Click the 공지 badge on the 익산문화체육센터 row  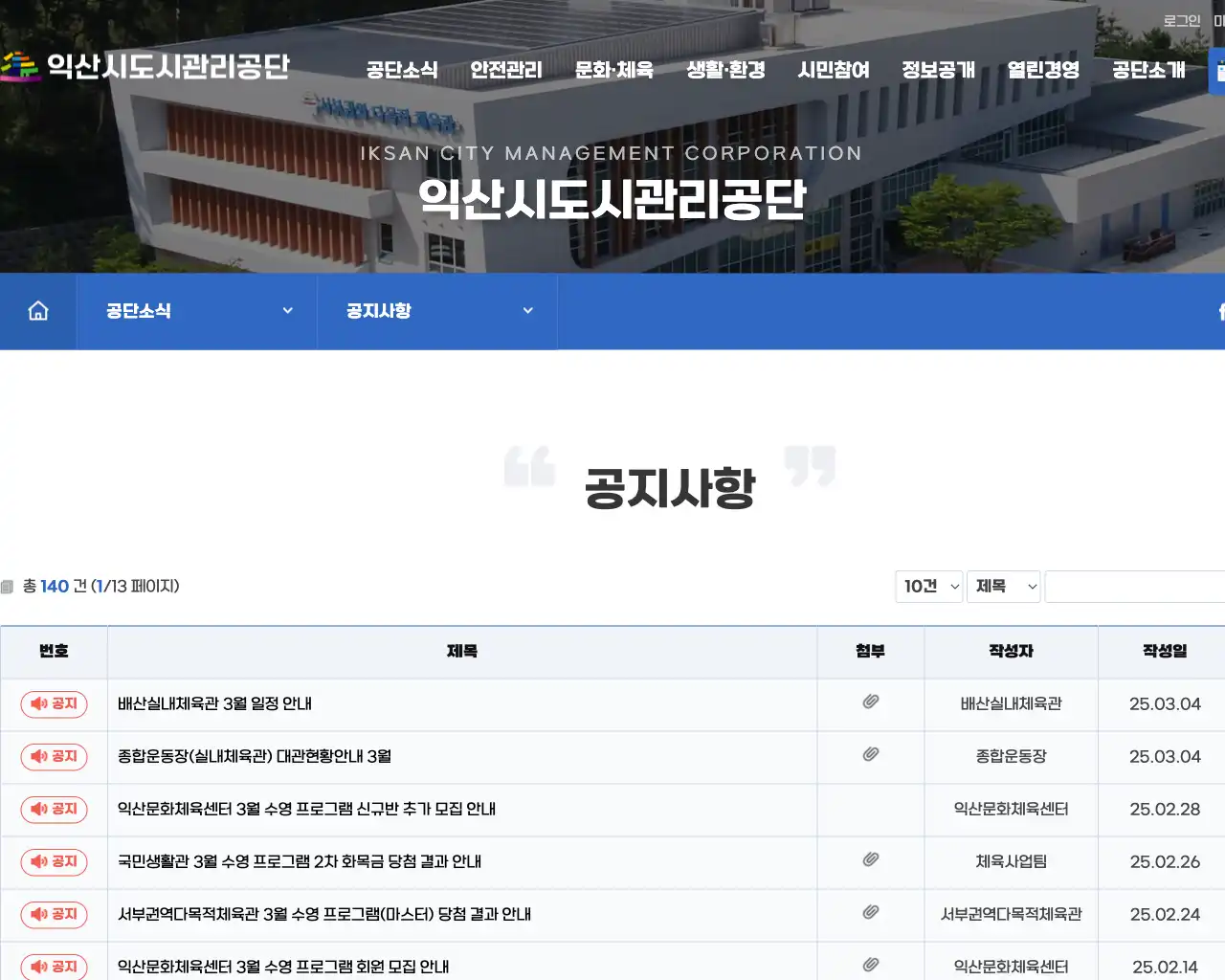[55, 810]
